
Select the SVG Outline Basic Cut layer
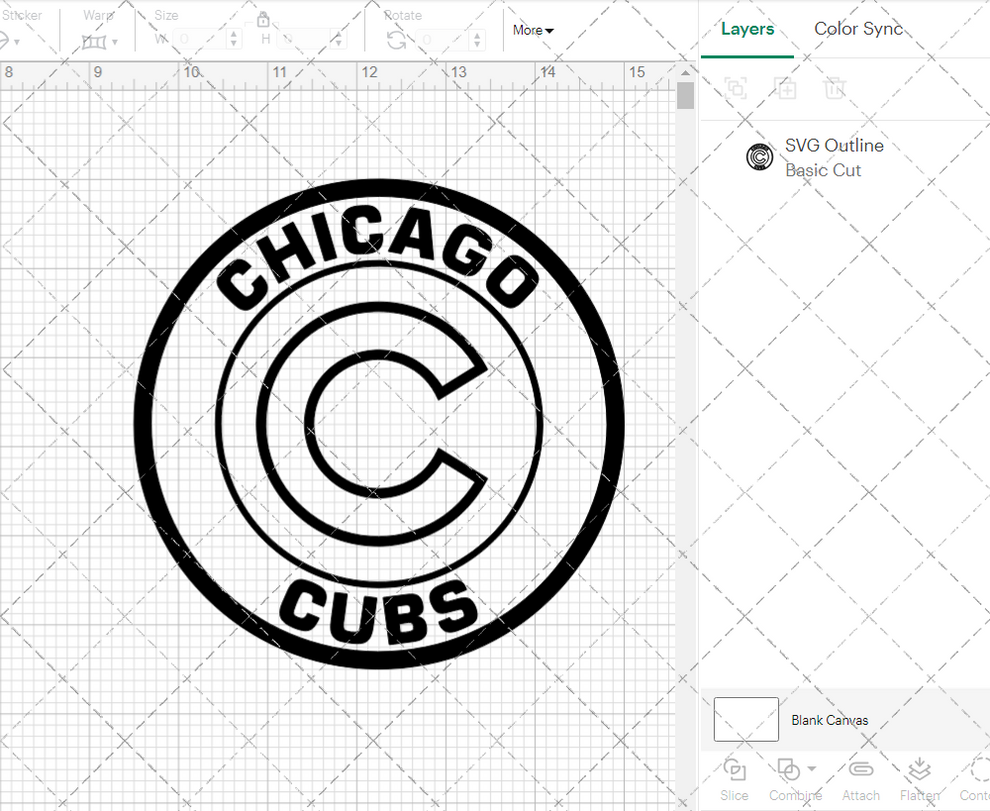[x=834, y=157]
